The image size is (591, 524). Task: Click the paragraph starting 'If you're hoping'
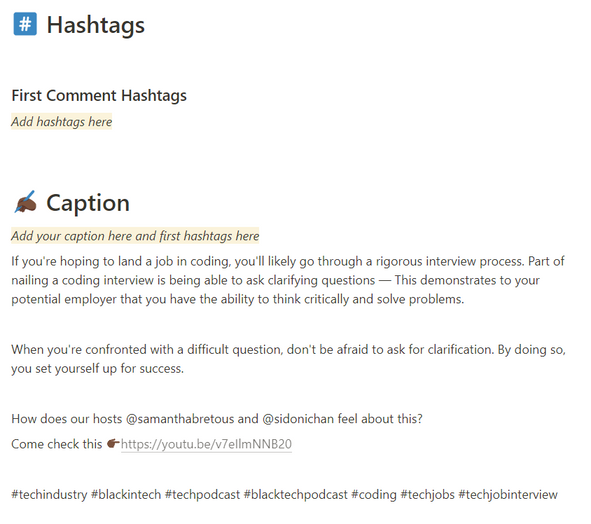(x=288, y=280)
